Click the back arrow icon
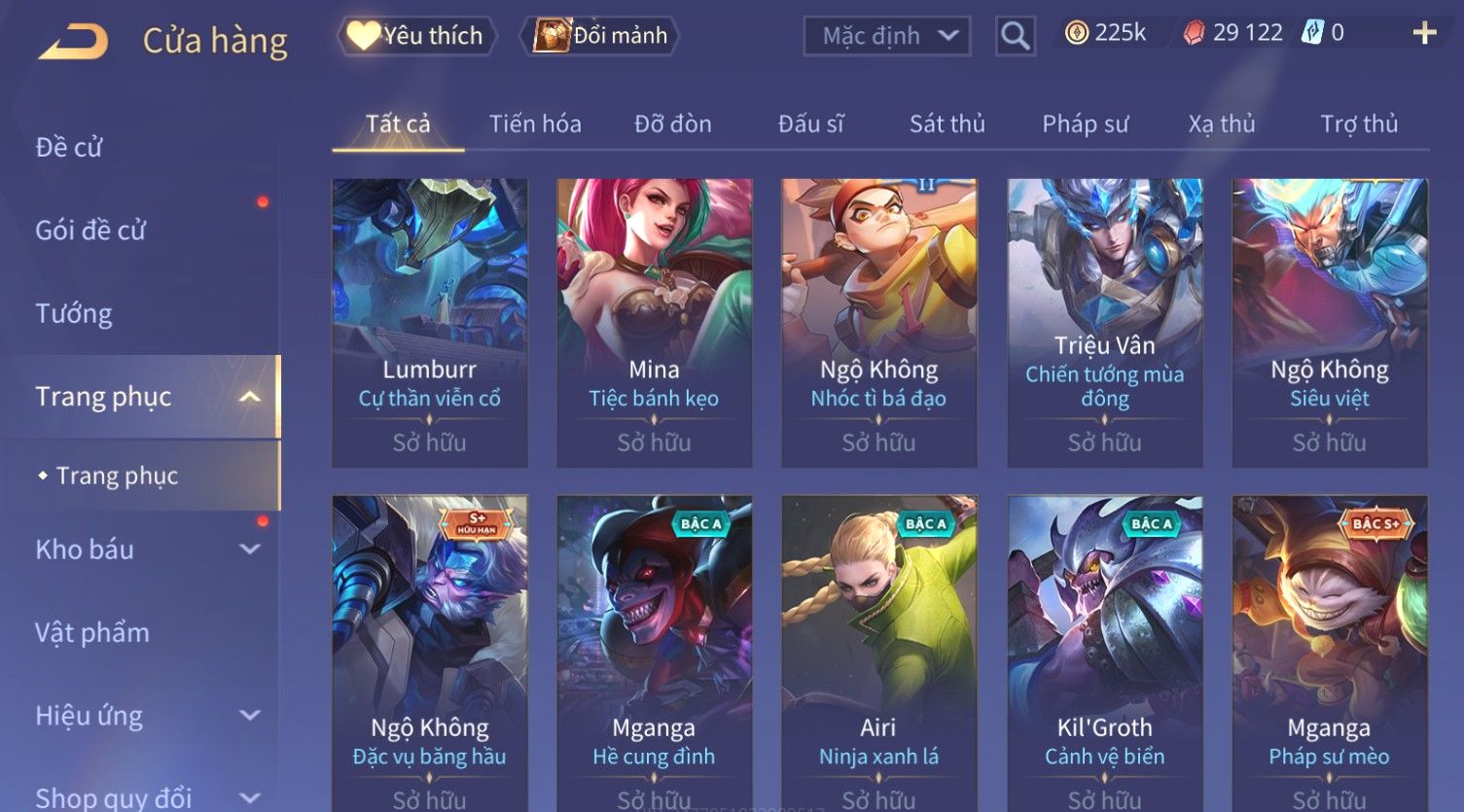1464x812 pixels. click(x=73, y=42)
